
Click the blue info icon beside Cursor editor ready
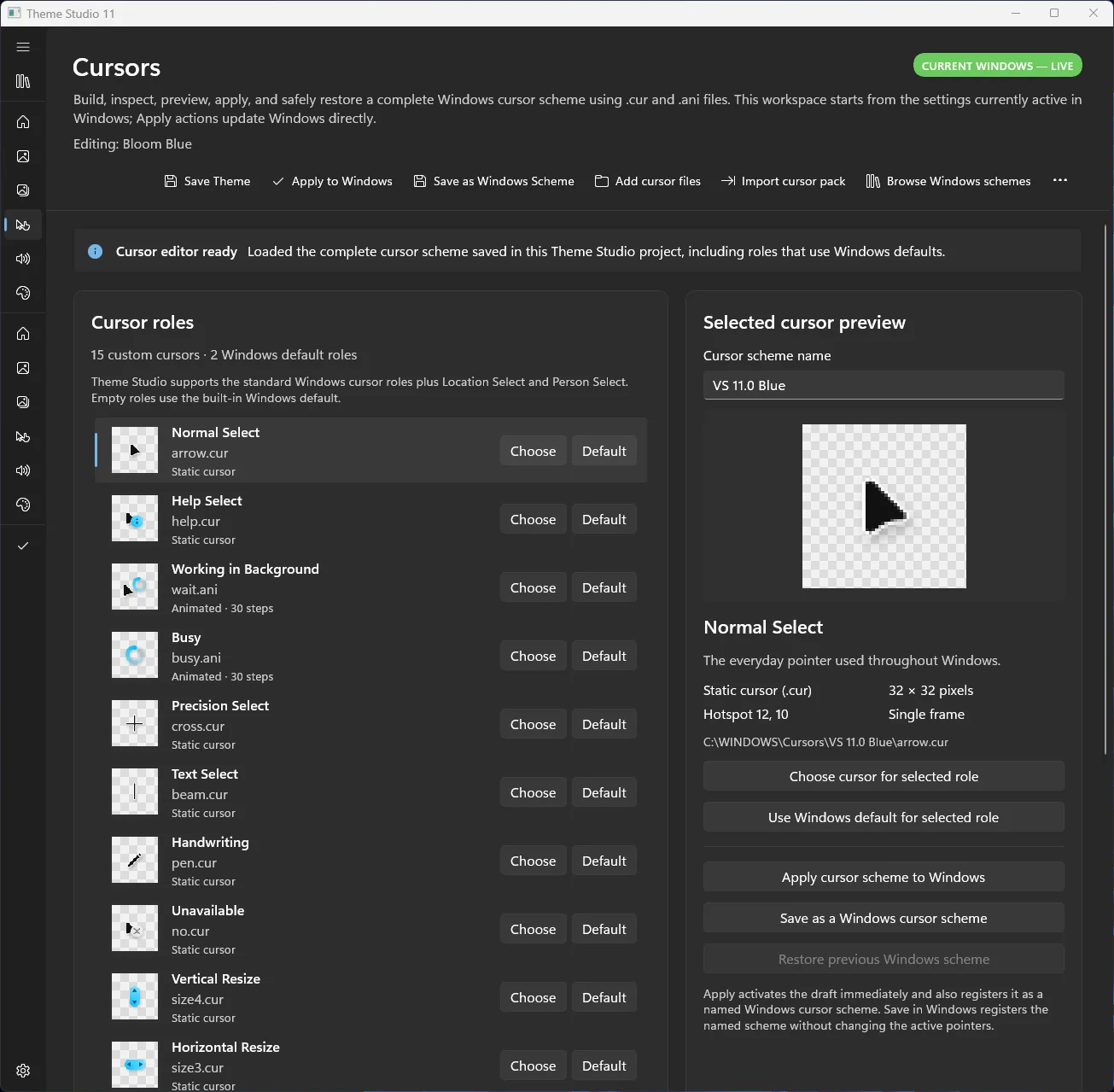(x=96, y=251)
